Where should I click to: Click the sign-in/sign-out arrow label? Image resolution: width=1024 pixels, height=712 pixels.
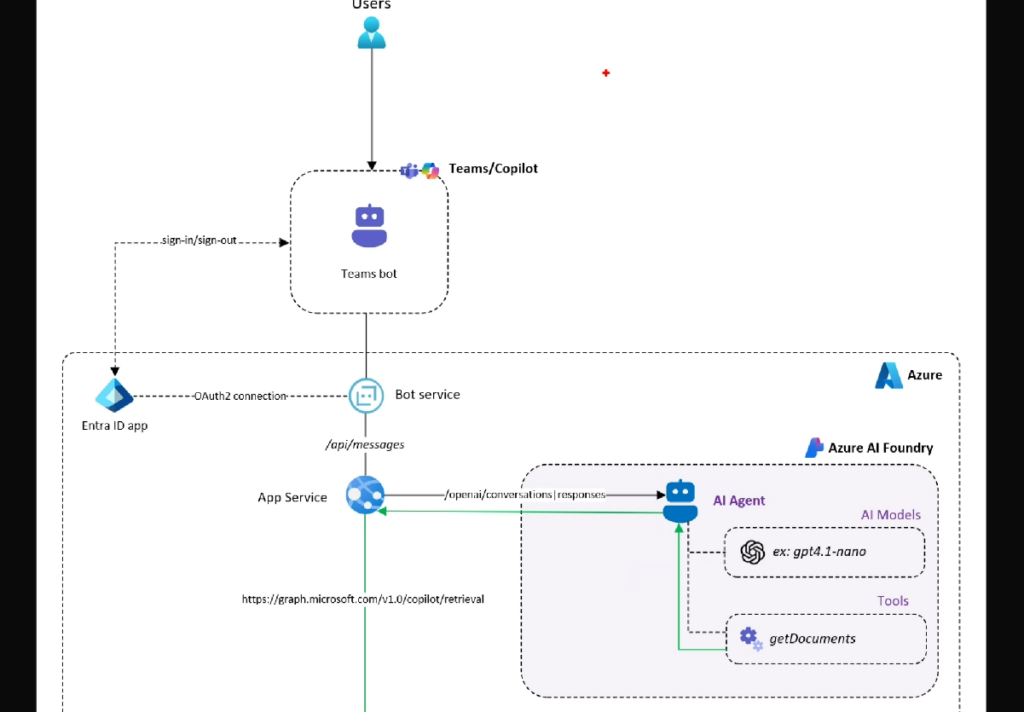click(199, 240)
